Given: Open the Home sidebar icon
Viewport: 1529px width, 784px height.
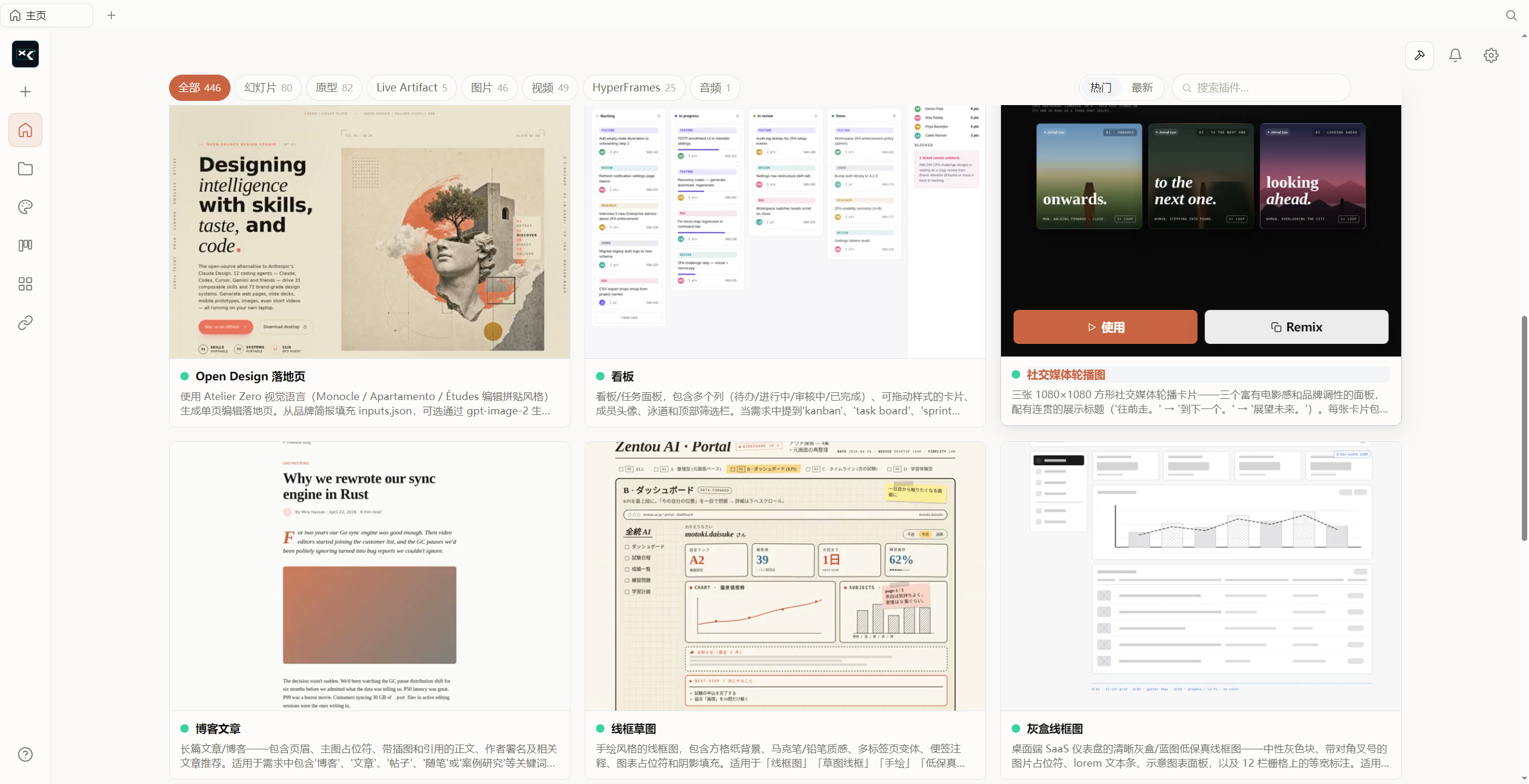Looking at the screenshot, I should [x=25, y=130].
